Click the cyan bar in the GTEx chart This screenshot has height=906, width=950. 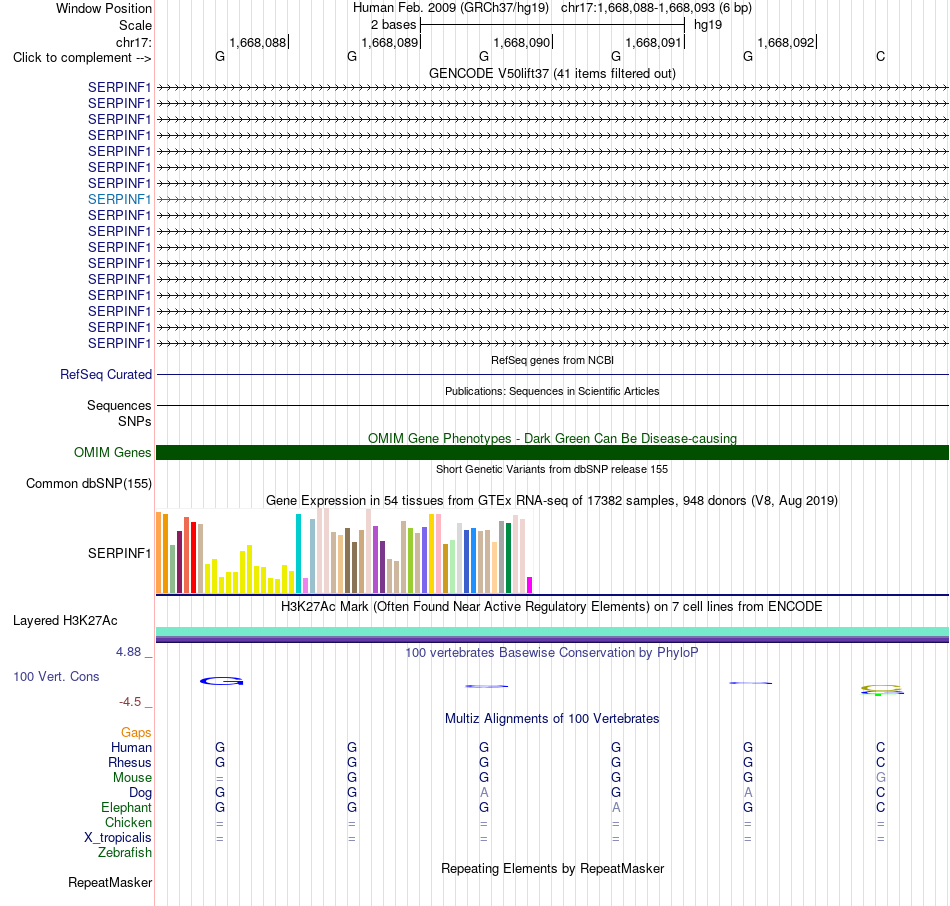click(298, 553)
